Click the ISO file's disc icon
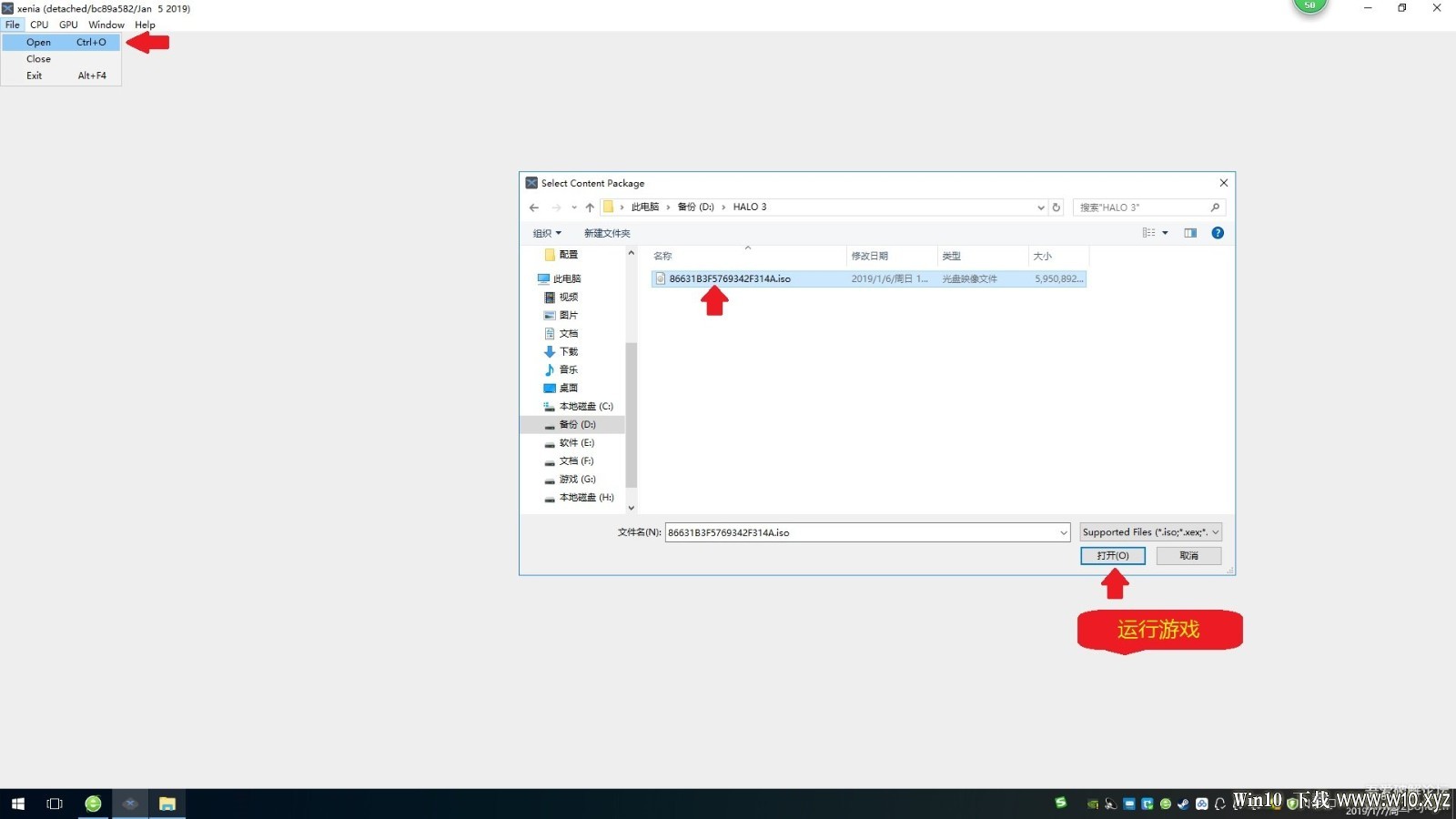The width and height of the screenshot is (1456, 819). click(x=661, y=278)
